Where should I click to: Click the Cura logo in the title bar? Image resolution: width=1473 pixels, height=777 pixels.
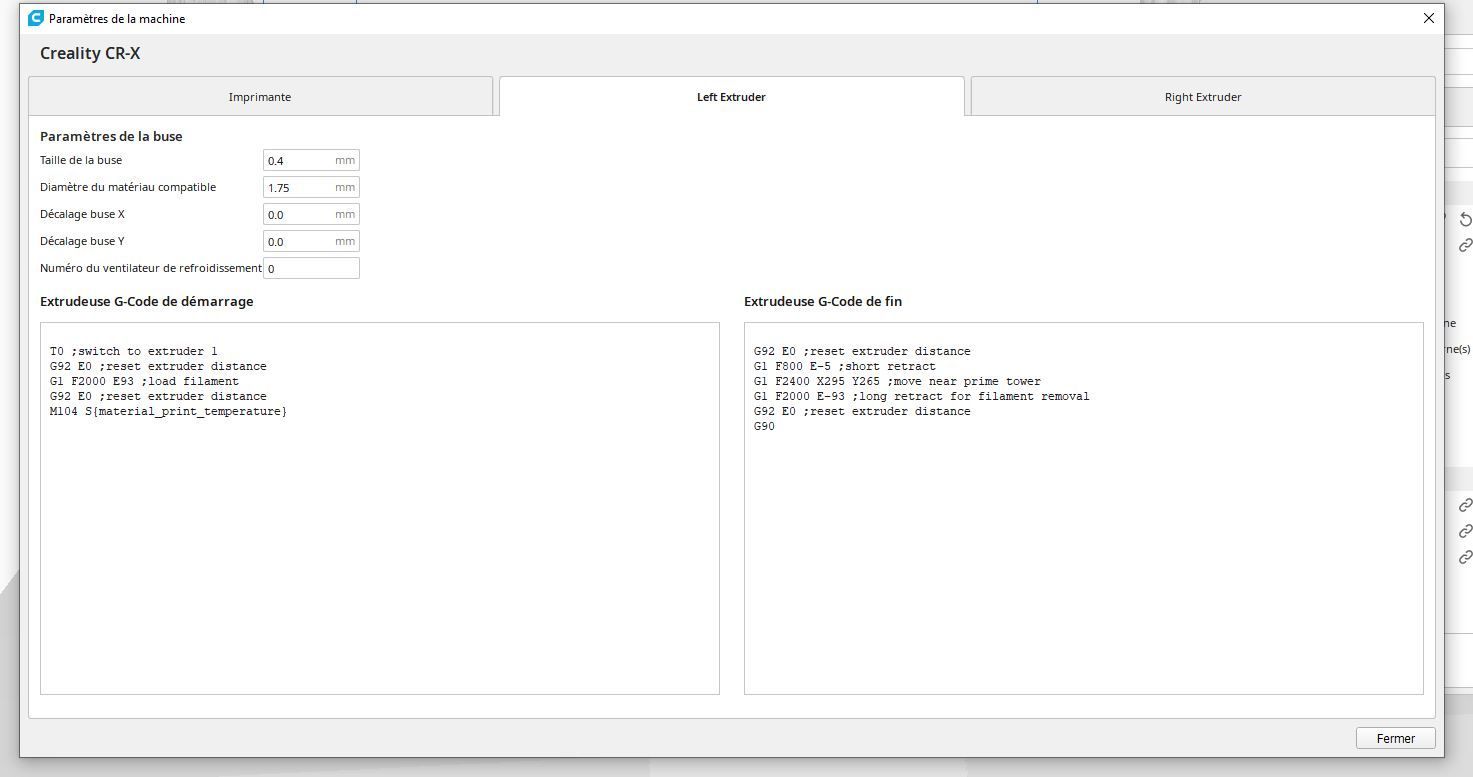click(36, 18)
